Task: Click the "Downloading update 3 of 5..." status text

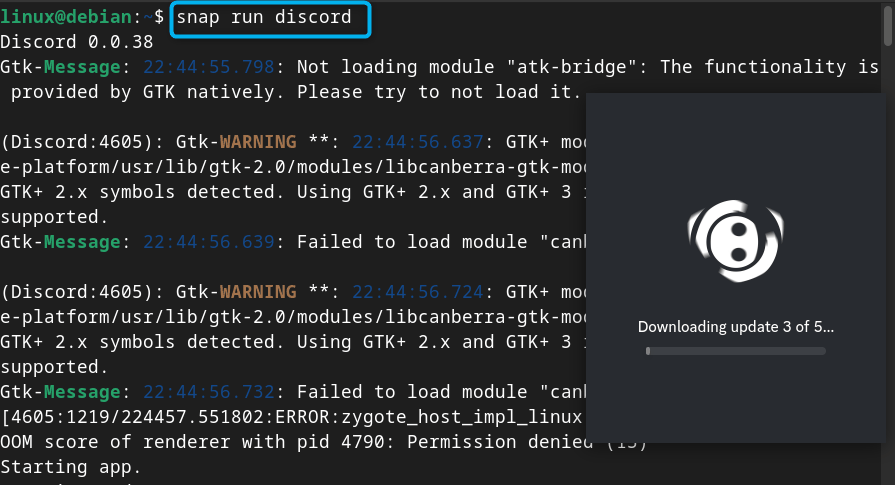Action: pos(735,327)
